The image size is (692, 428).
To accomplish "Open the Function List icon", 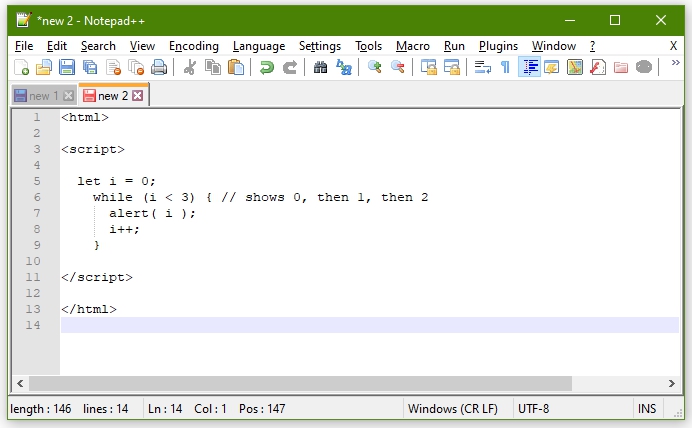I will (x=598, y=68).
